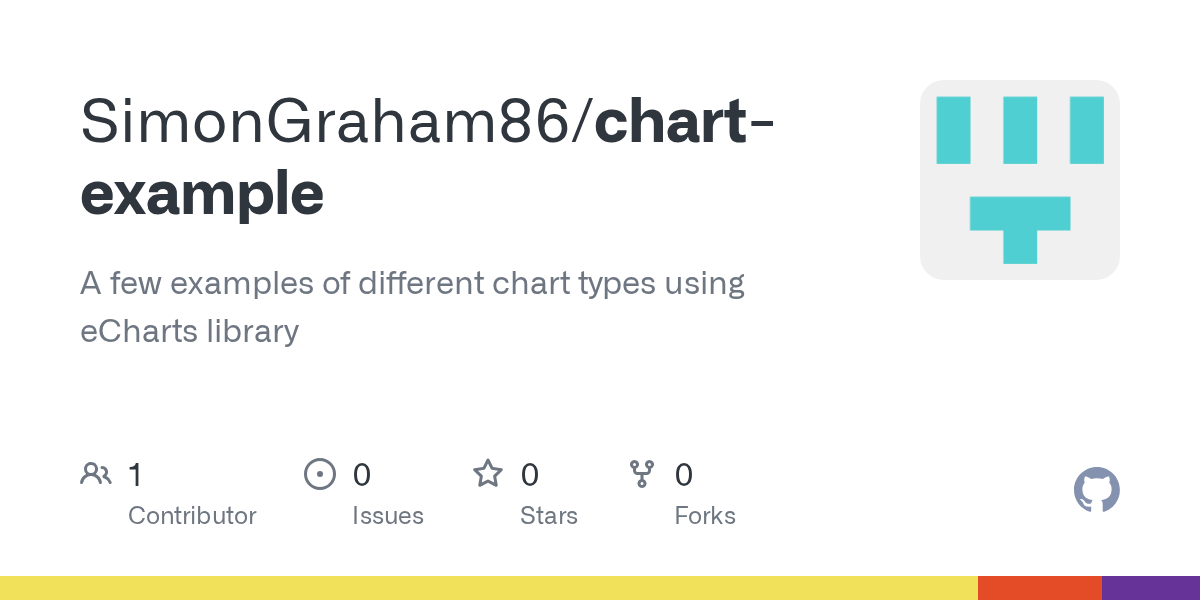Viewport: 1200px width, 600px height.
Task: Select the Issues label text
Action: 387,516
